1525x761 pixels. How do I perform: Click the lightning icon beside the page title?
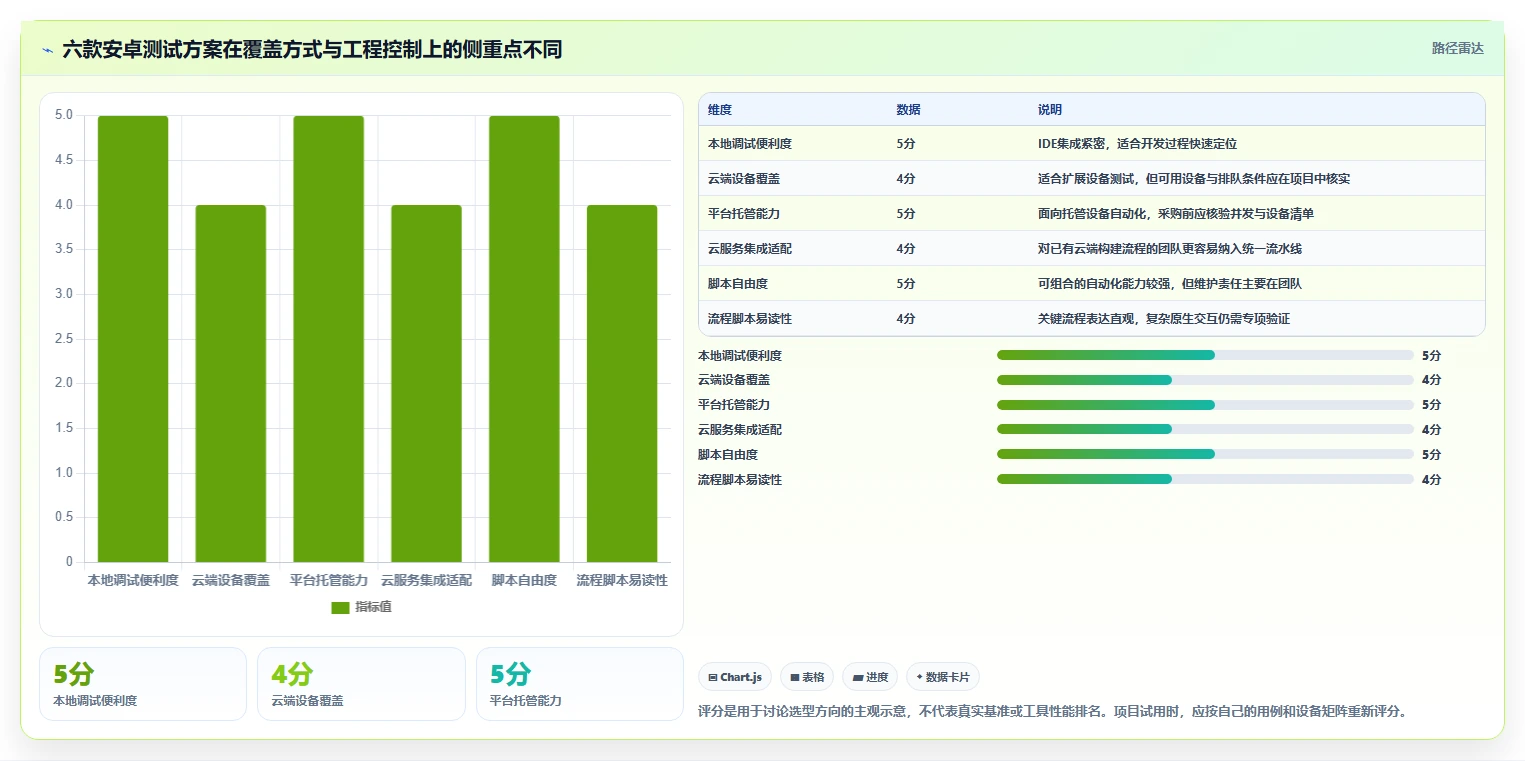[x=47, y=49]
